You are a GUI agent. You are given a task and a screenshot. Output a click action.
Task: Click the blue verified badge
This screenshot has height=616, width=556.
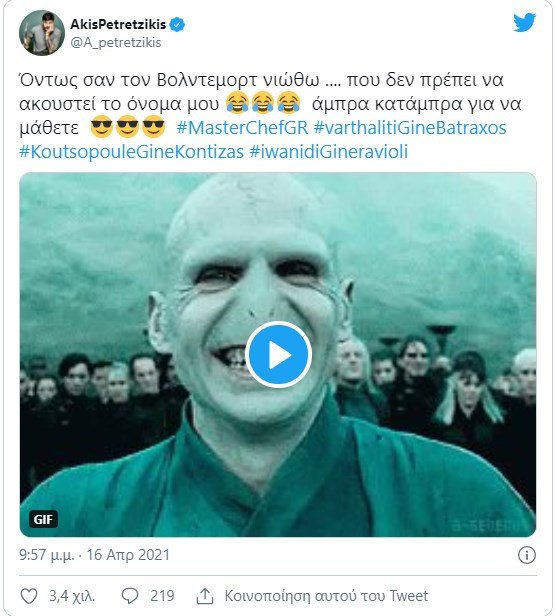click(177, 25)
